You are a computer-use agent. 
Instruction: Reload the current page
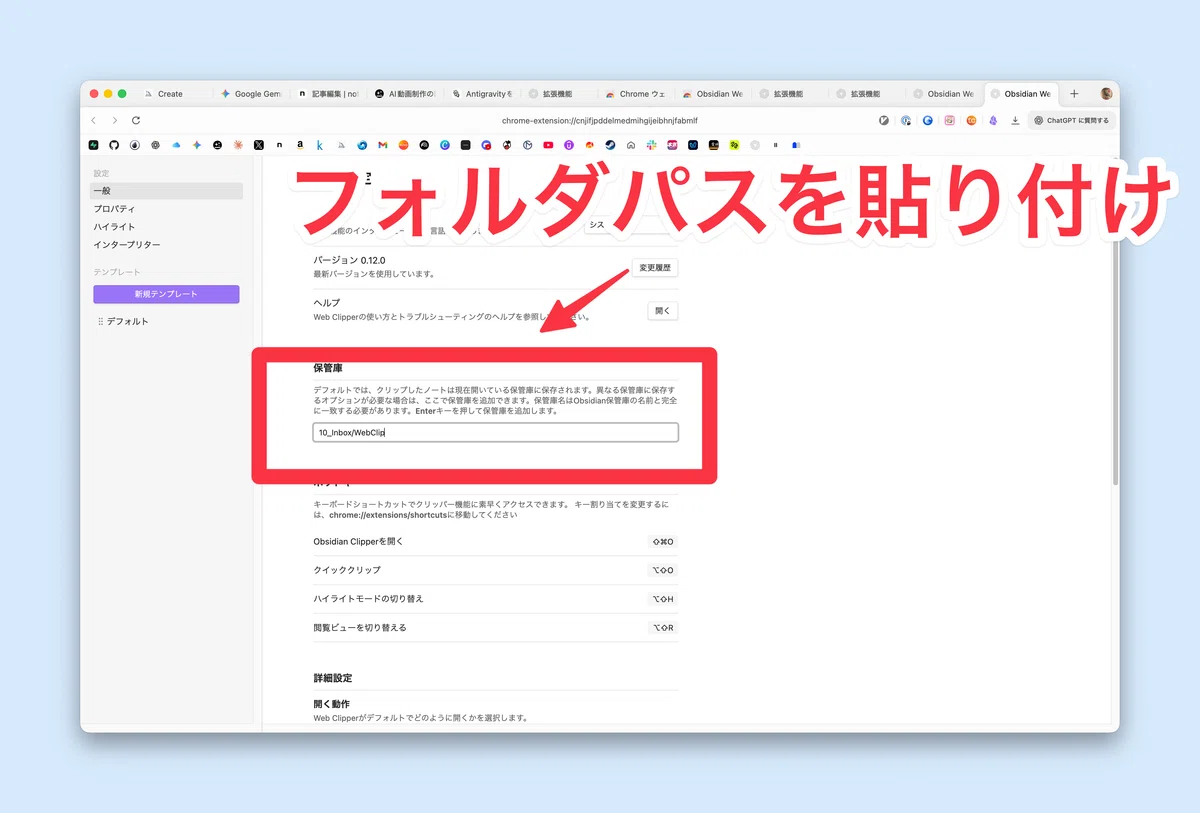click(x=136, y=120)
